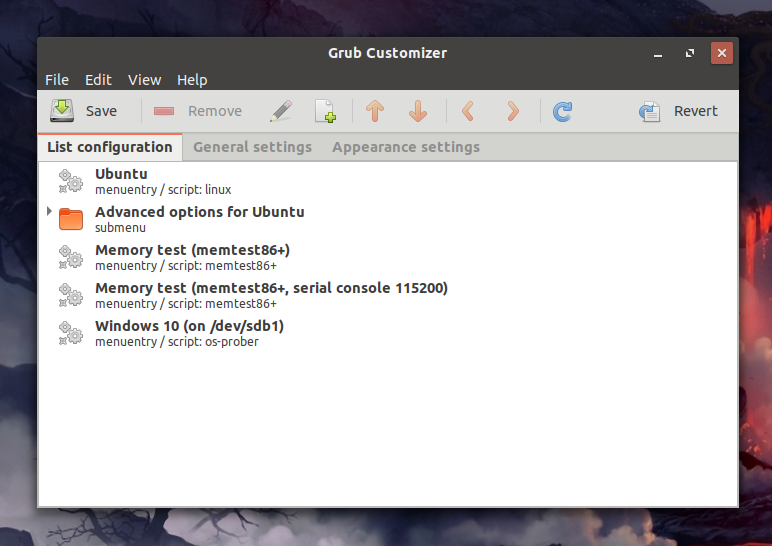The image size is (772, 546).
Task: Expand Advanced options for Ubuntu submenu
Action: 49,212
